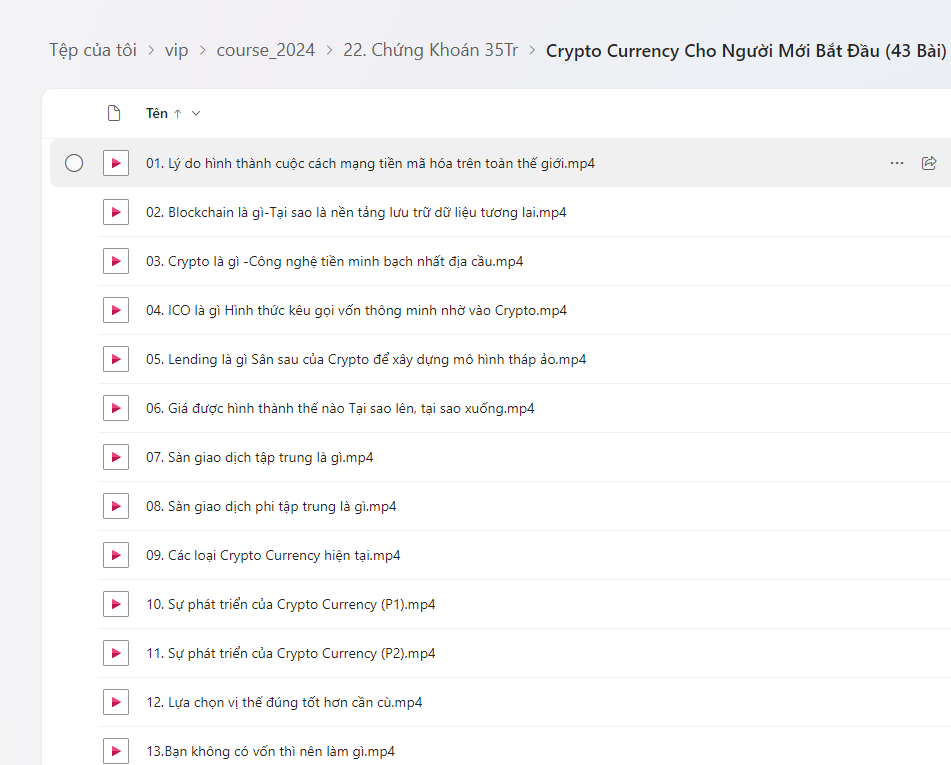The image size is (951, 765).
Task: Open course_2024 breadcrumb folder
Action: pos(265,50)
